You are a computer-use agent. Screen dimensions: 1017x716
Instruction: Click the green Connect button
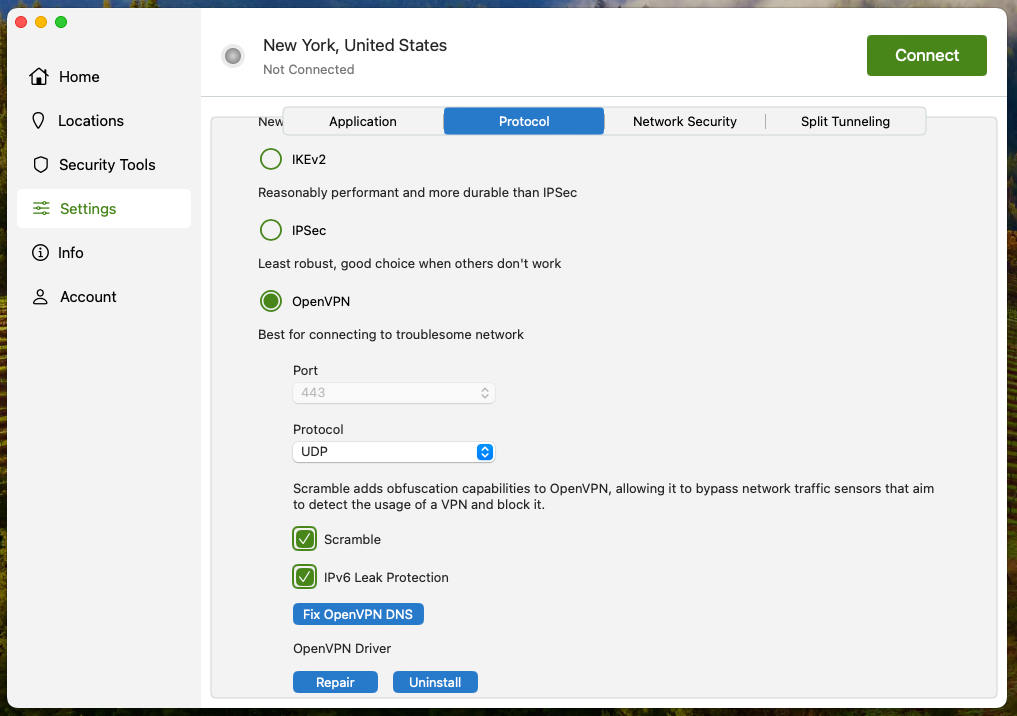click(x=926, y=55)
